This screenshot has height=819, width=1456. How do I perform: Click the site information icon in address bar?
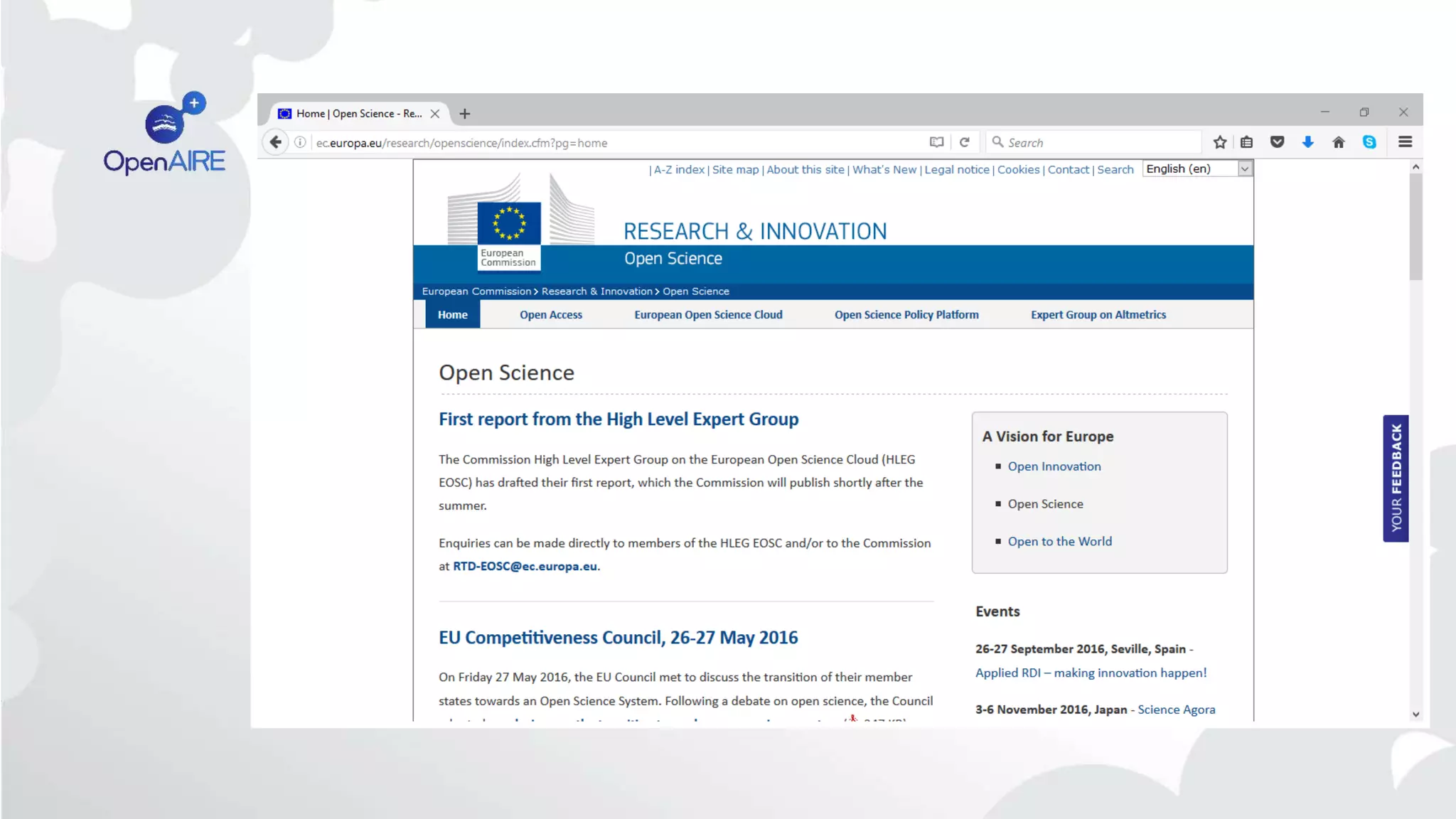pos(300,142)
